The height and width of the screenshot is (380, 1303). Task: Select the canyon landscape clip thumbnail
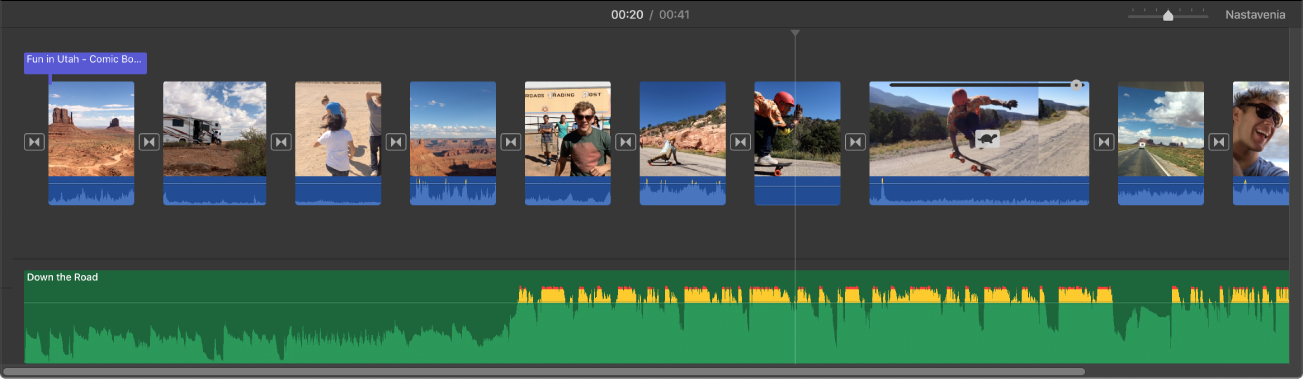[453, 129]
